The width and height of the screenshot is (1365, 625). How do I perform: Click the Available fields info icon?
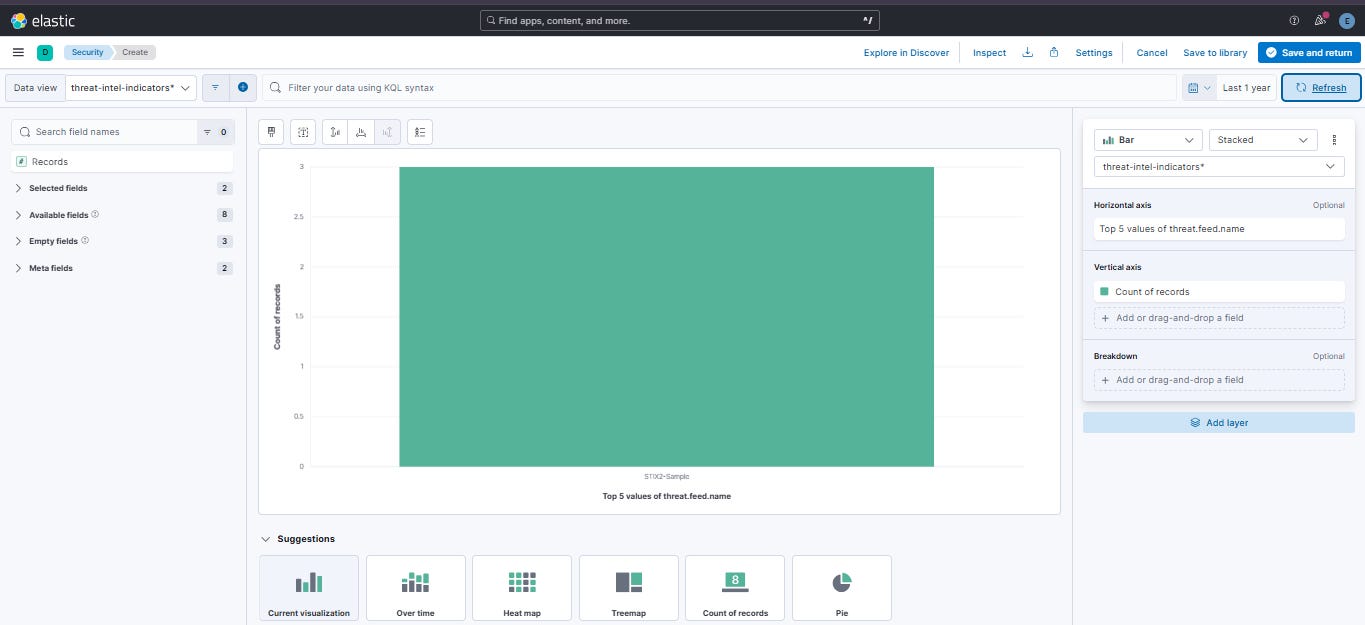click(95, 214)
